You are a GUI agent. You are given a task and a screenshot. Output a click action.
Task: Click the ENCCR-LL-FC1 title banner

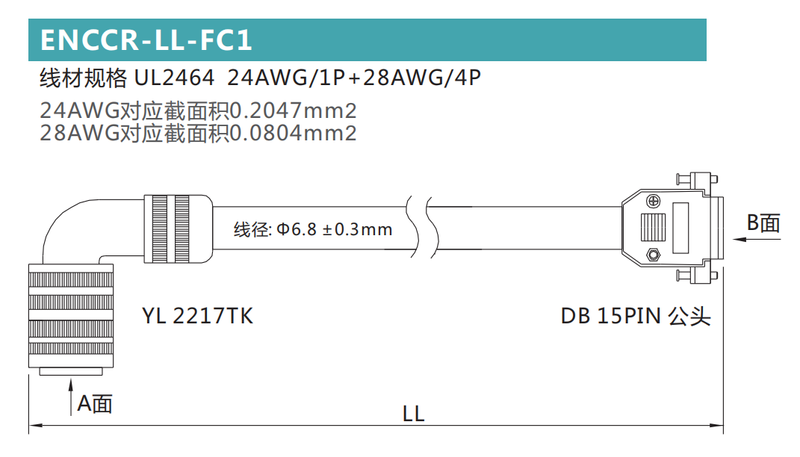pos(367,40)
